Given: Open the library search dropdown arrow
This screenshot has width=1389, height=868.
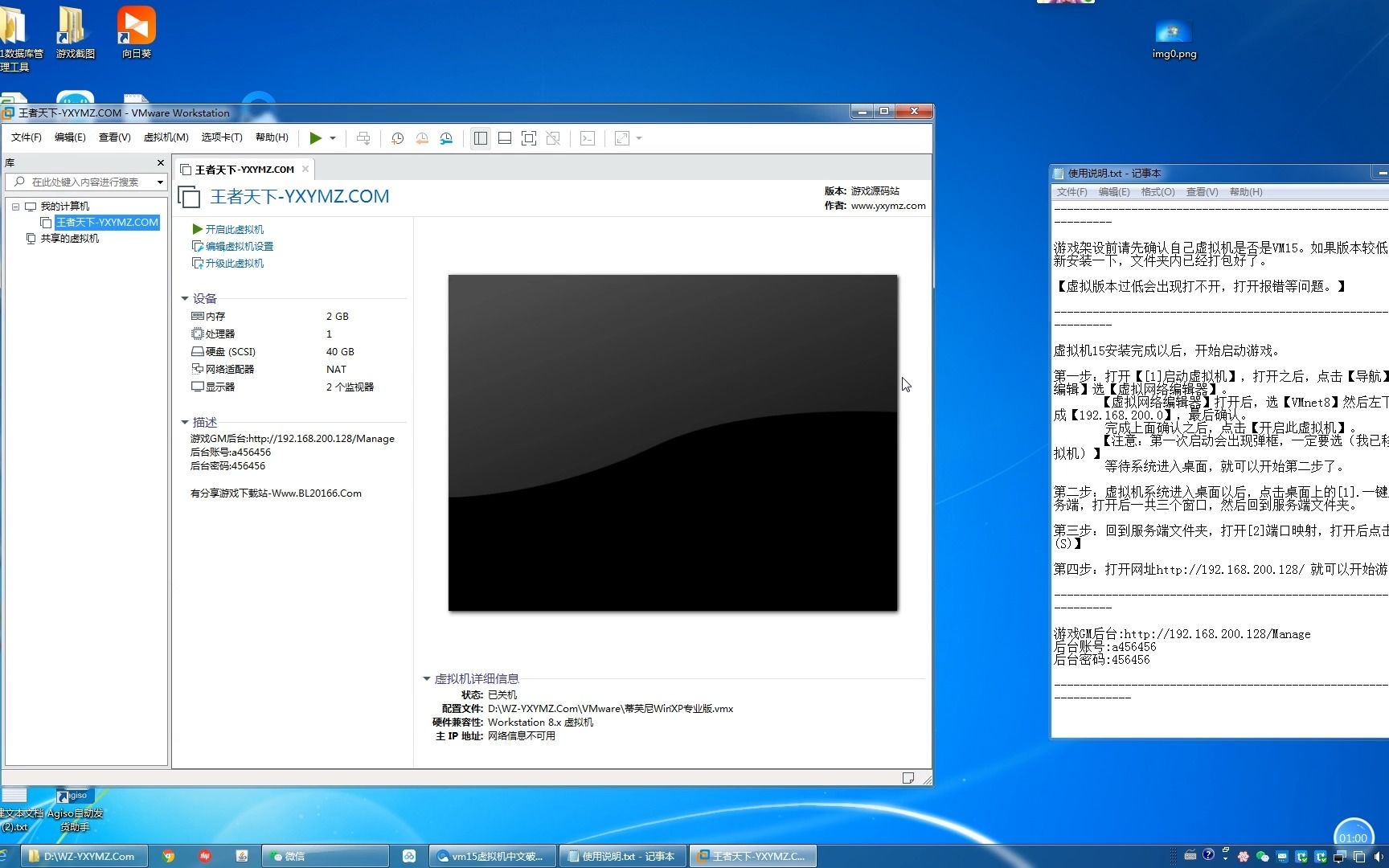Looking at the screenshot, I should [x=161, y=182].
